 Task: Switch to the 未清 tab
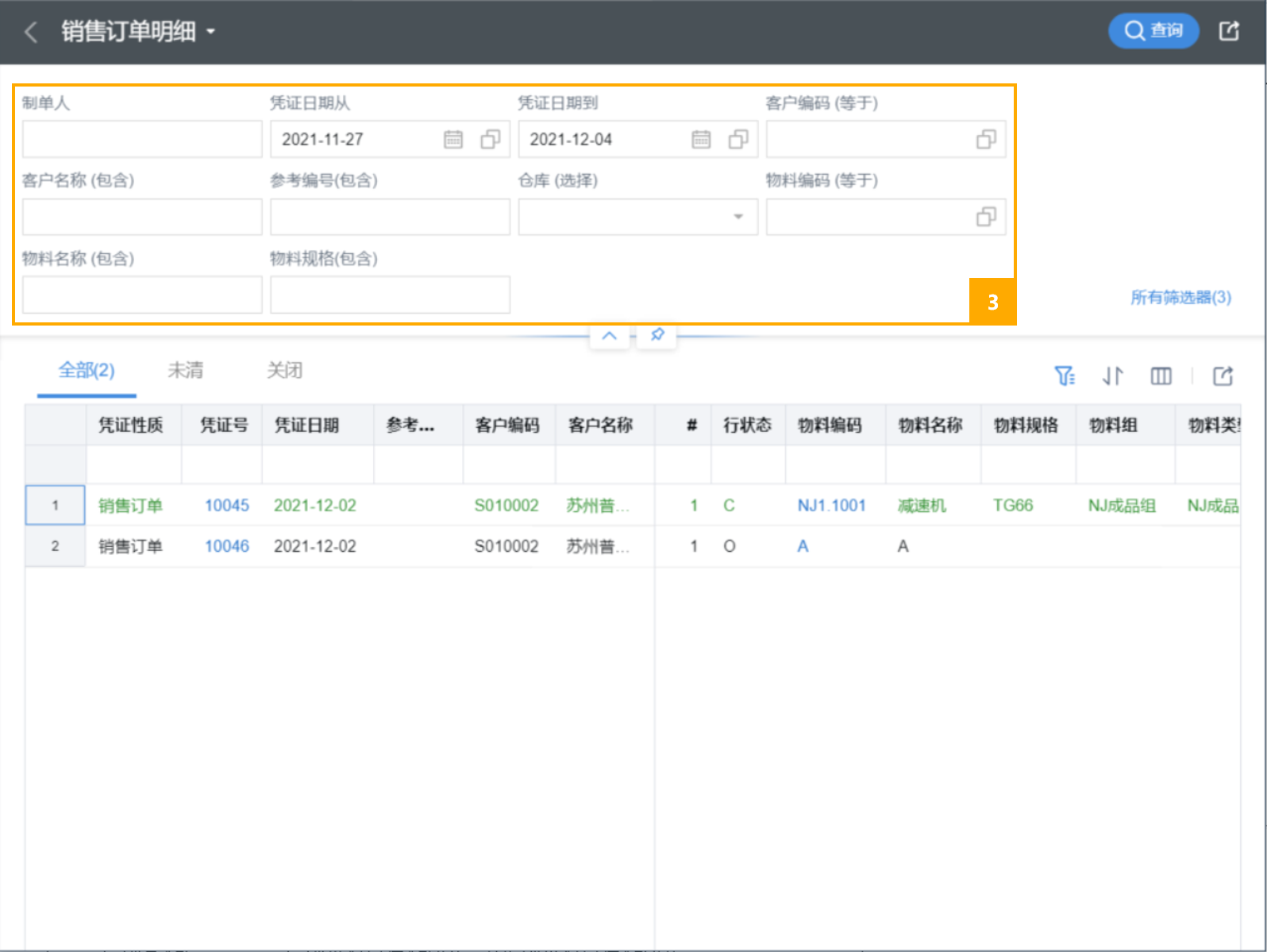click(x=185, y=370)
